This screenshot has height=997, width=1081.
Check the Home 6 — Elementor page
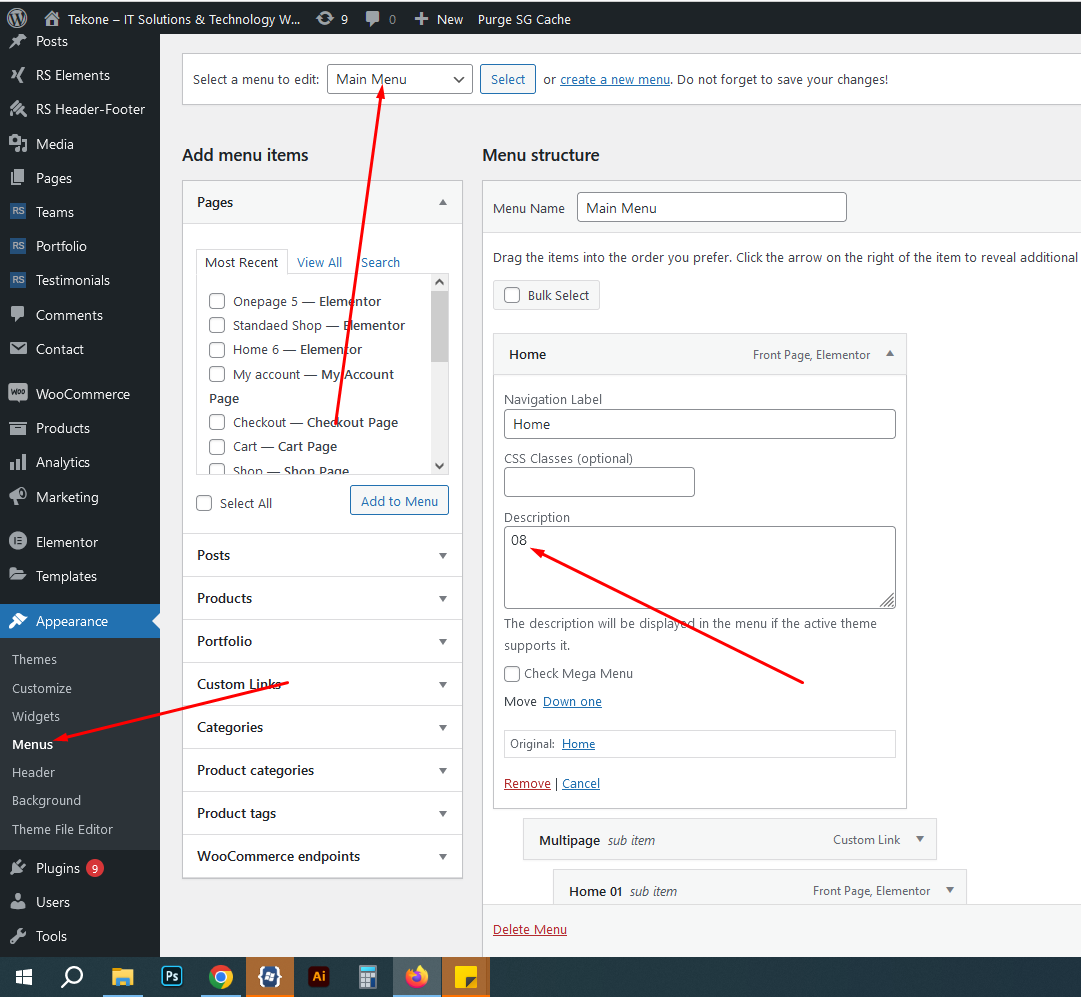pos(217,350)
